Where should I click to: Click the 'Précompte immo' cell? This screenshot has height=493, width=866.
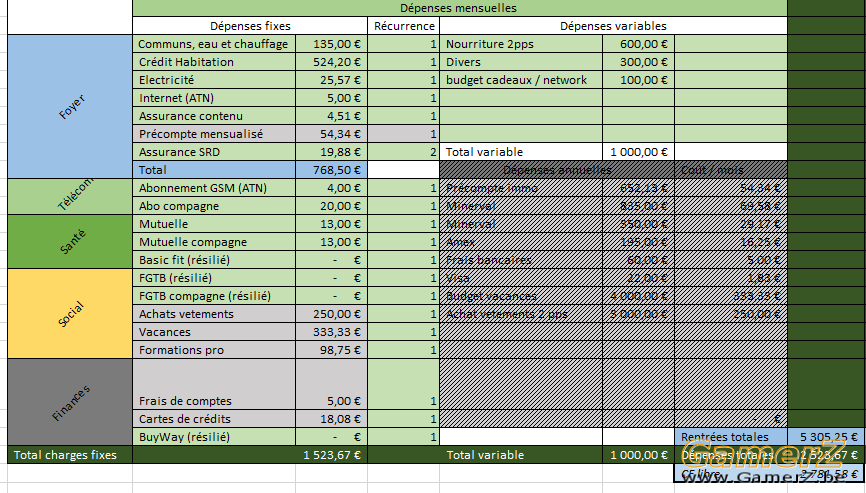[521, 188]
